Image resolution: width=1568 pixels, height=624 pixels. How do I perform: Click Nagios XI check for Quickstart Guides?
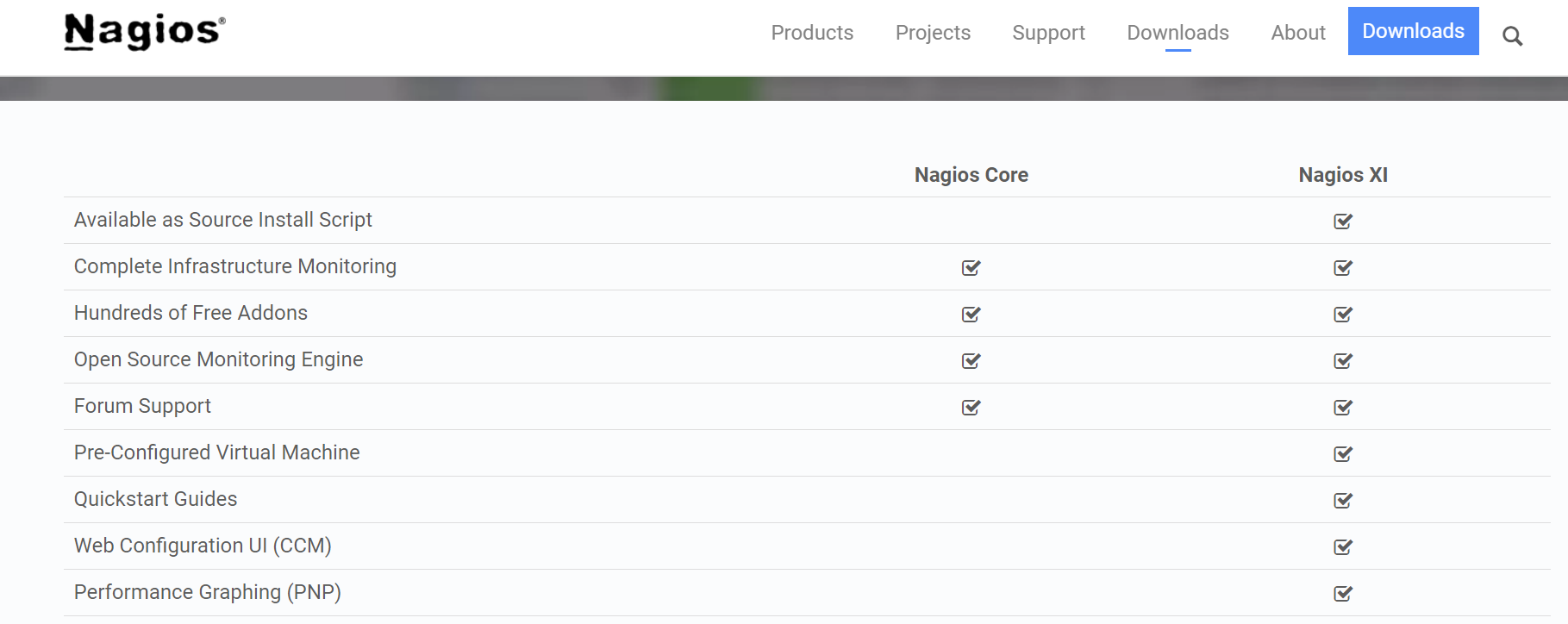[1343, 501]
